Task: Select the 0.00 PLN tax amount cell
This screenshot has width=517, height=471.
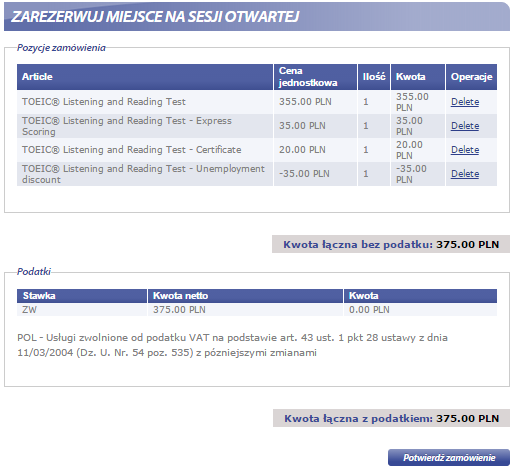Action: coord(420,310)
